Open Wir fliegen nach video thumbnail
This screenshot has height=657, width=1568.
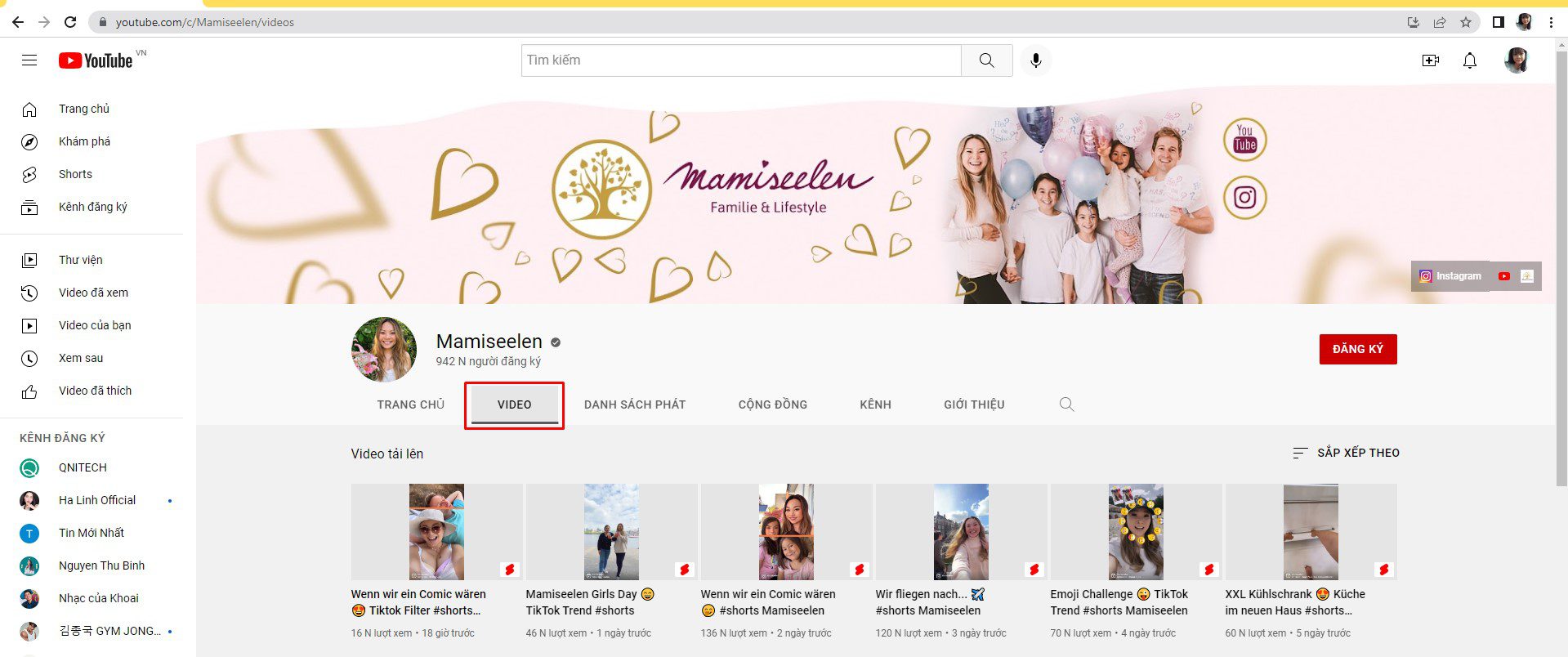[x=961, y=532]
